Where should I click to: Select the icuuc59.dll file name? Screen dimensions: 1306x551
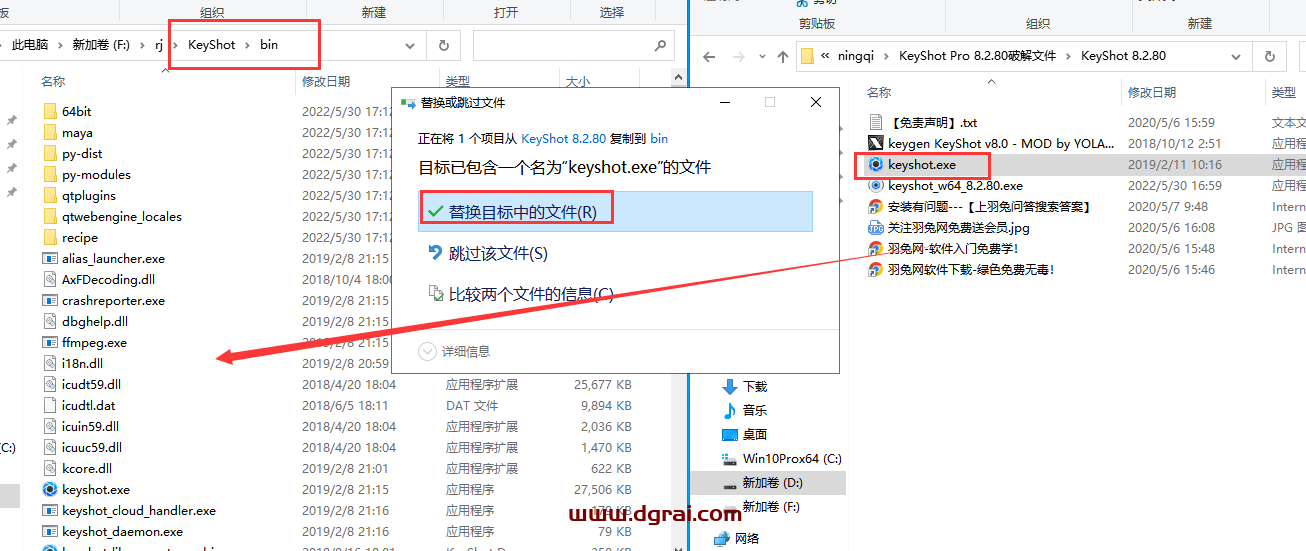click(92, 447)
